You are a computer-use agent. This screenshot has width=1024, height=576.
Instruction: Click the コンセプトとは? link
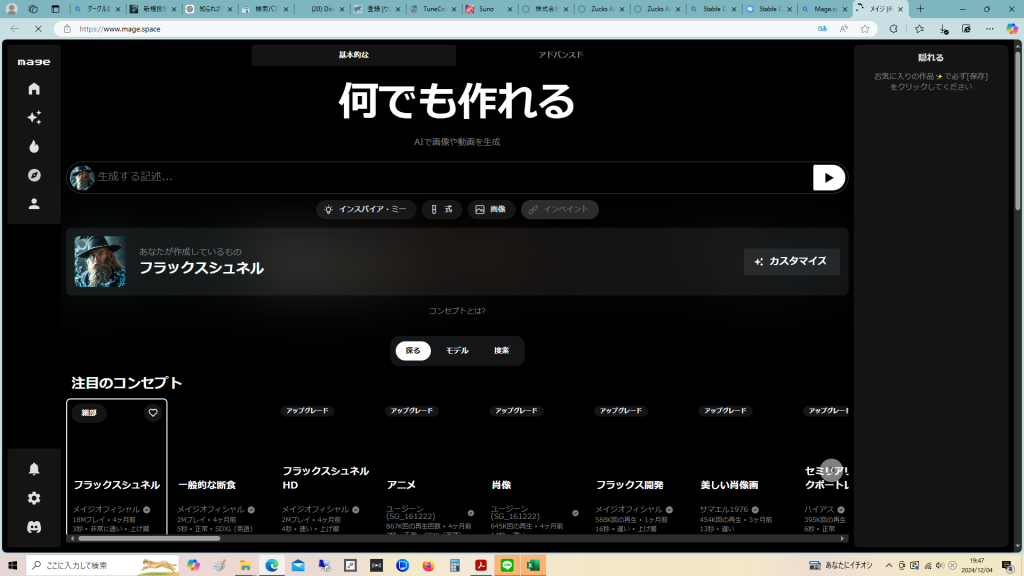pos(457,311)
